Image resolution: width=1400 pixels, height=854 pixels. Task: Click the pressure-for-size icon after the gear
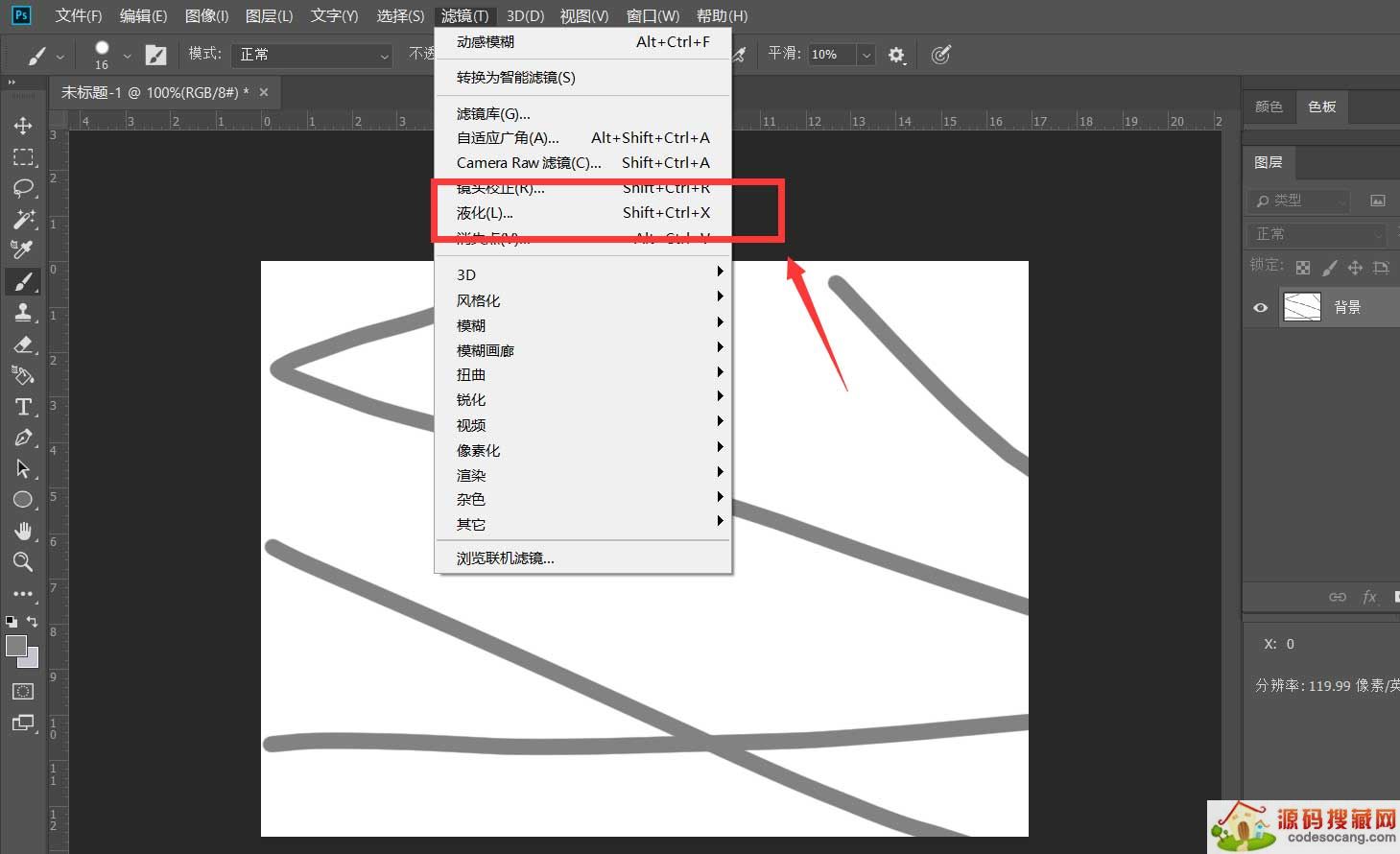[x=941, y=55]
